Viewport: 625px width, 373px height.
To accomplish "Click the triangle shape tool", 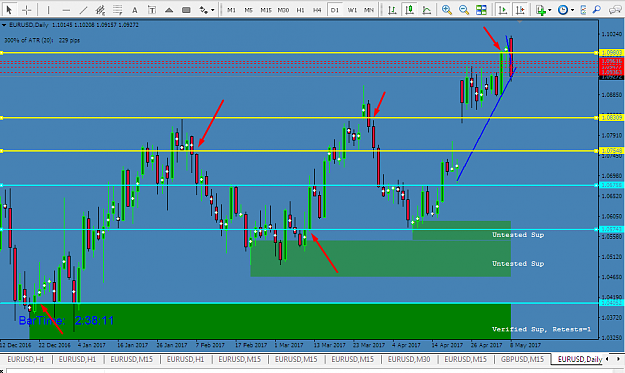I will [x=169, y=10].
